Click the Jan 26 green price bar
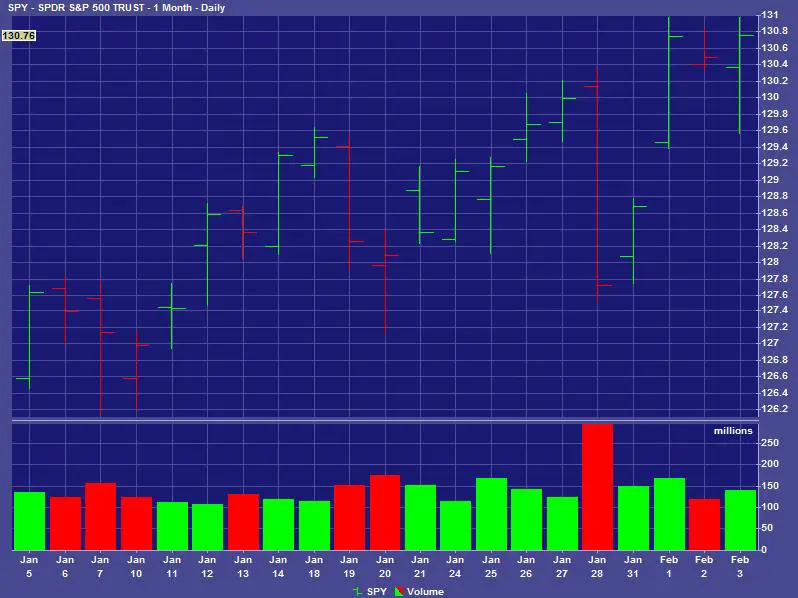This screenshot has height=598, width=798. pos(526,128)
